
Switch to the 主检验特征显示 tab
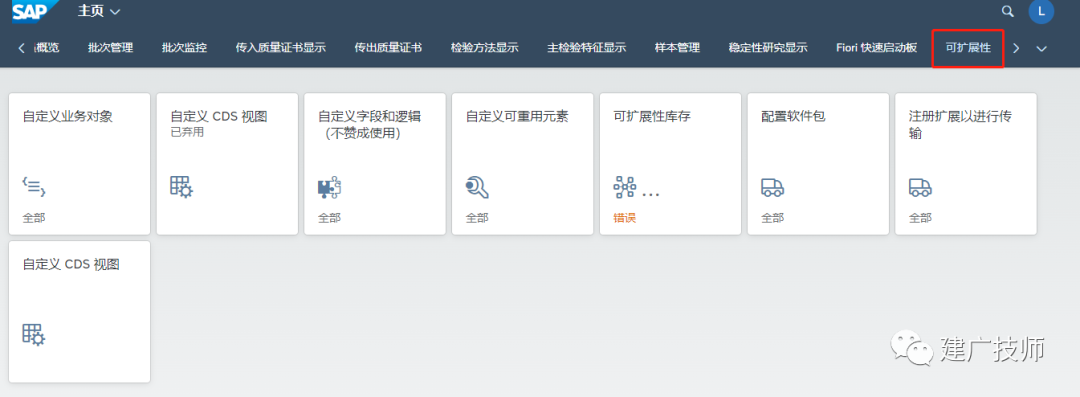pos(586,48)
